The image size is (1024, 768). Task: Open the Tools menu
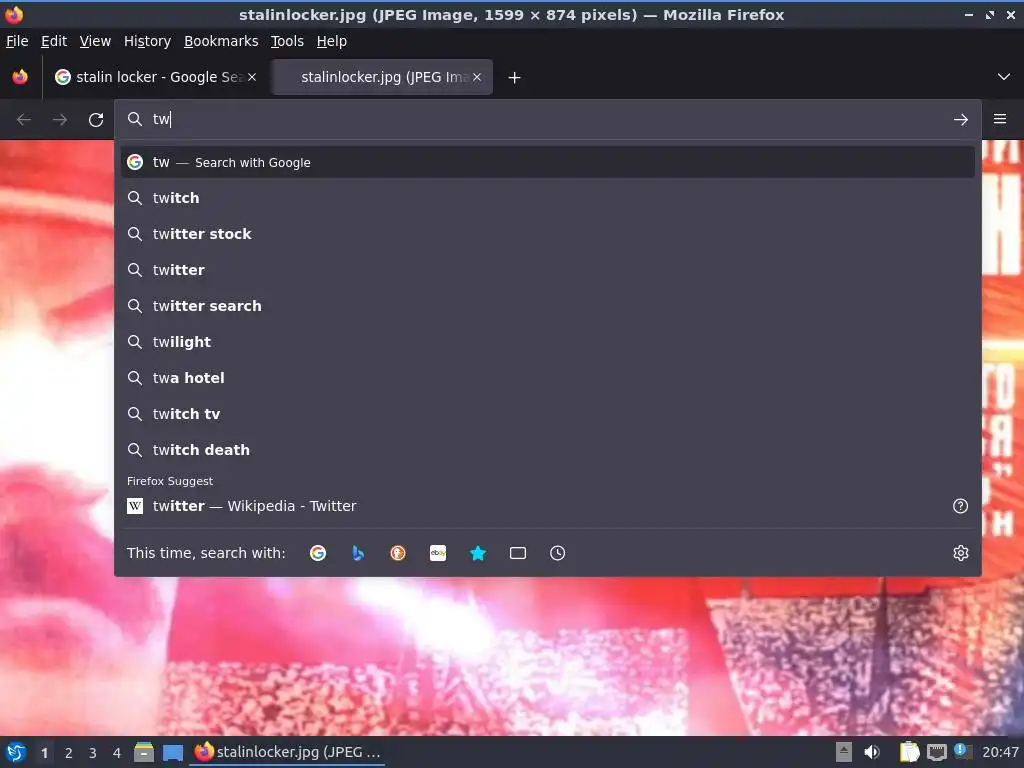[287, 41]
